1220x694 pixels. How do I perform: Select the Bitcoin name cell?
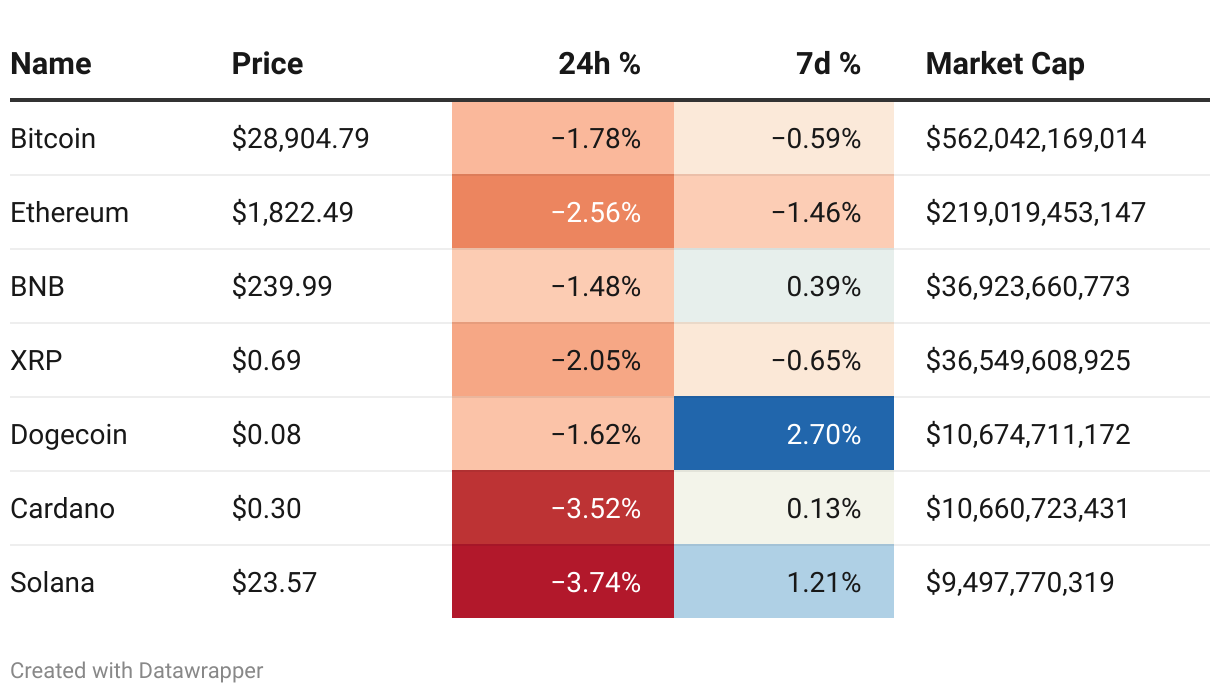point(53,138)
